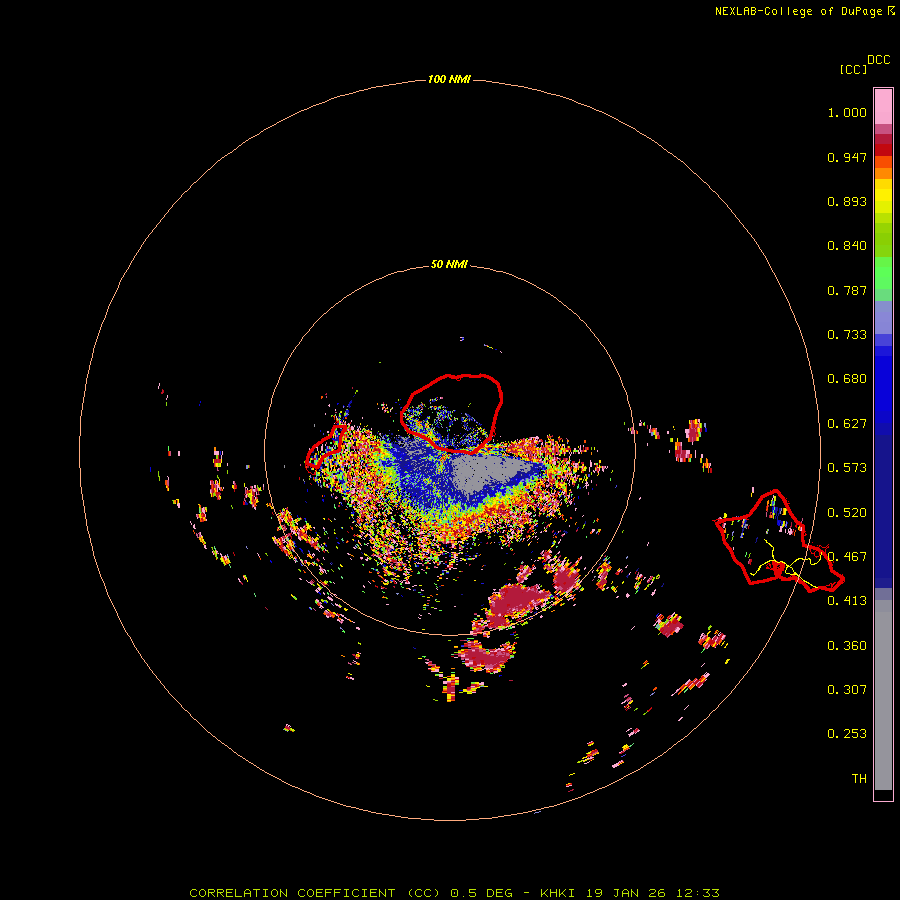Click the Correlation Coefficient caption at bottom
The width and height of the screenshot is (900, 900).
pos(454,893)
